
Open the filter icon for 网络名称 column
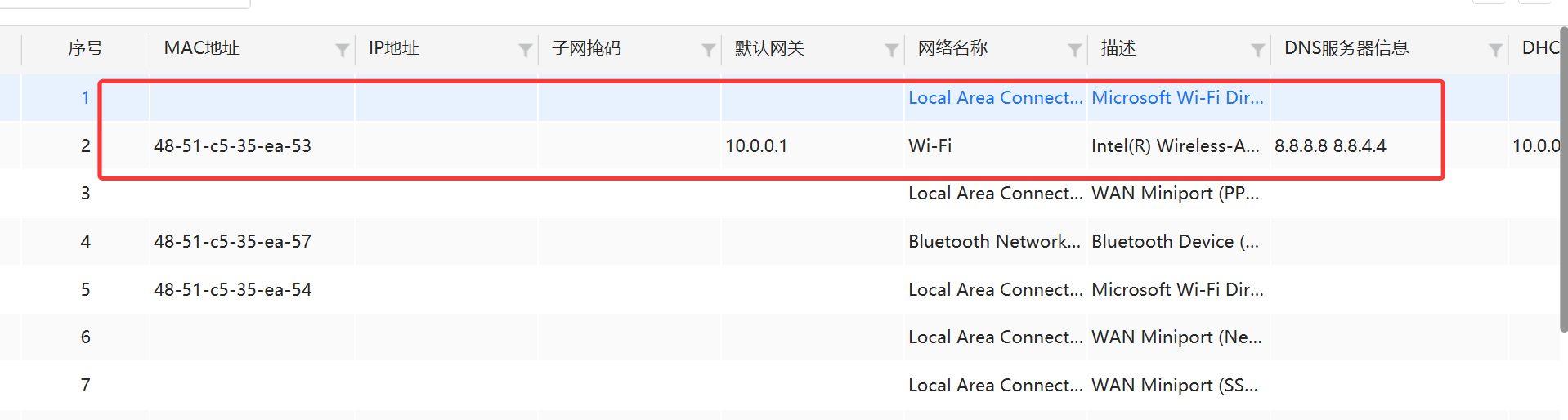1075,51
